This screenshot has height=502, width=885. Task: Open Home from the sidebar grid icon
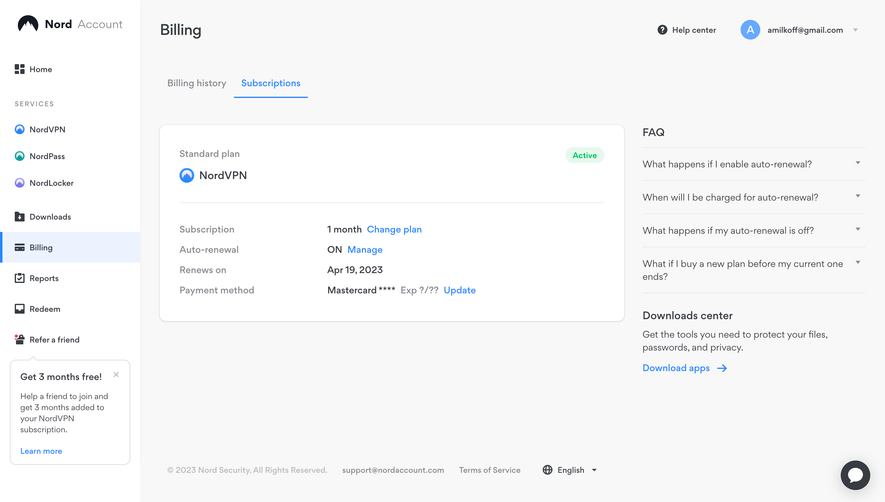coord(20,69)
